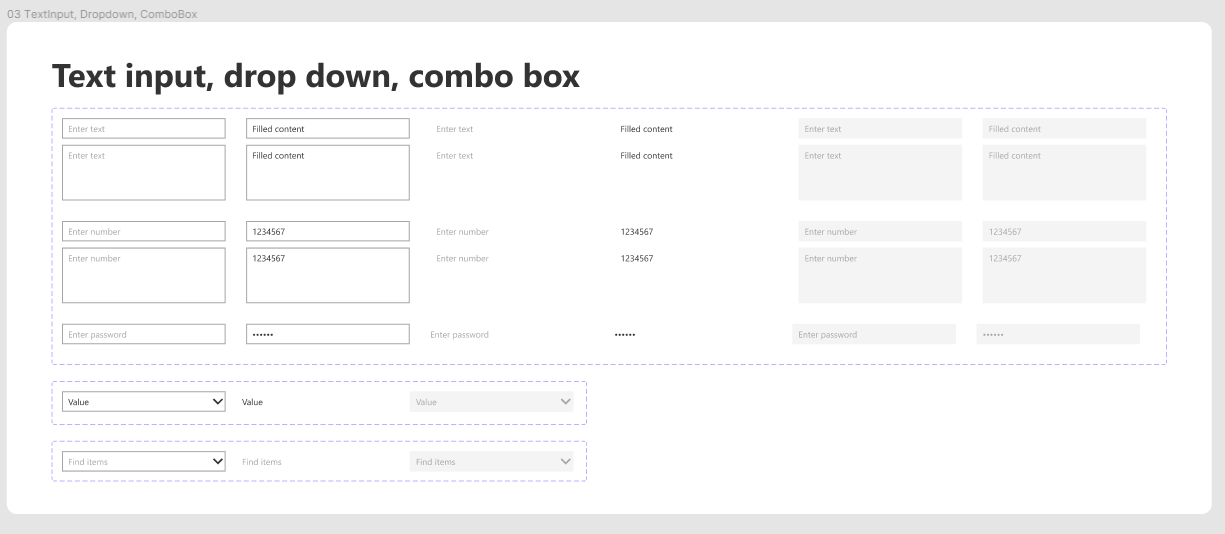Focus the outlined filled password dots field
1225x534 pixels.
point(328,335)
